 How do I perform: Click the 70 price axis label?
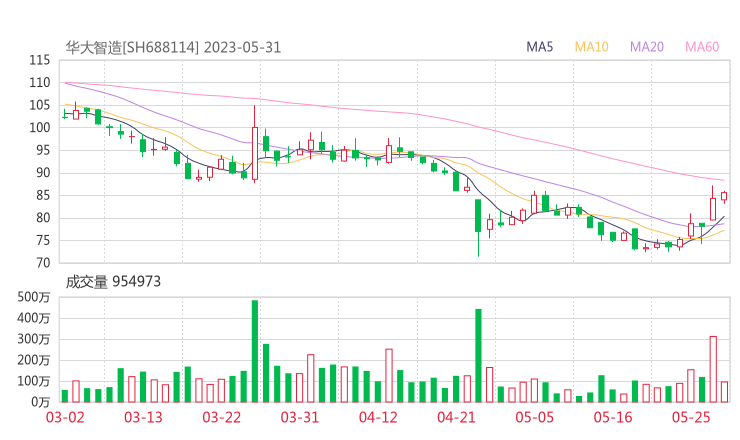click(x=43, y=262)
